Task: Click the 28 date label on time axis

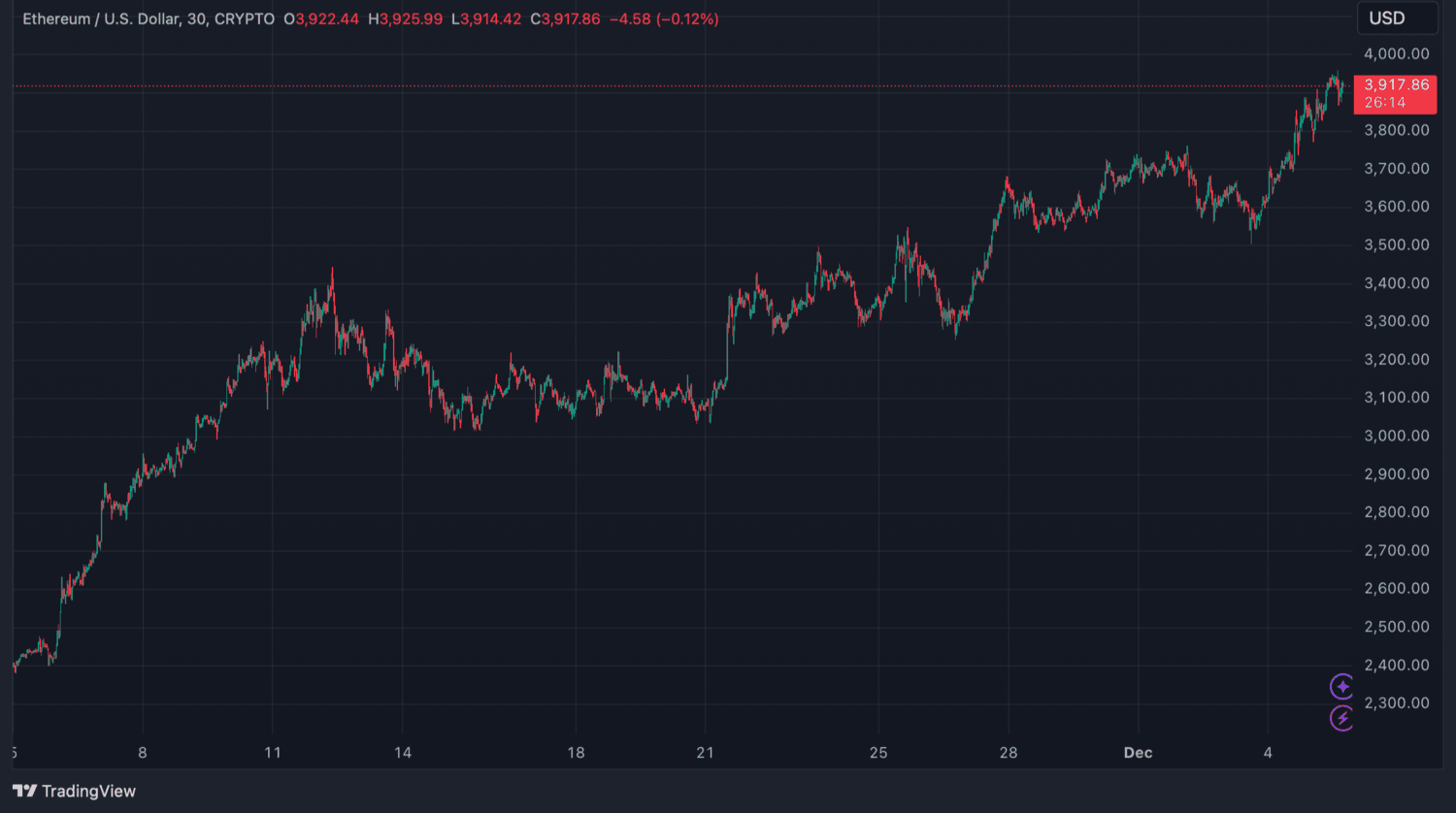Action: pos(1009,753)
